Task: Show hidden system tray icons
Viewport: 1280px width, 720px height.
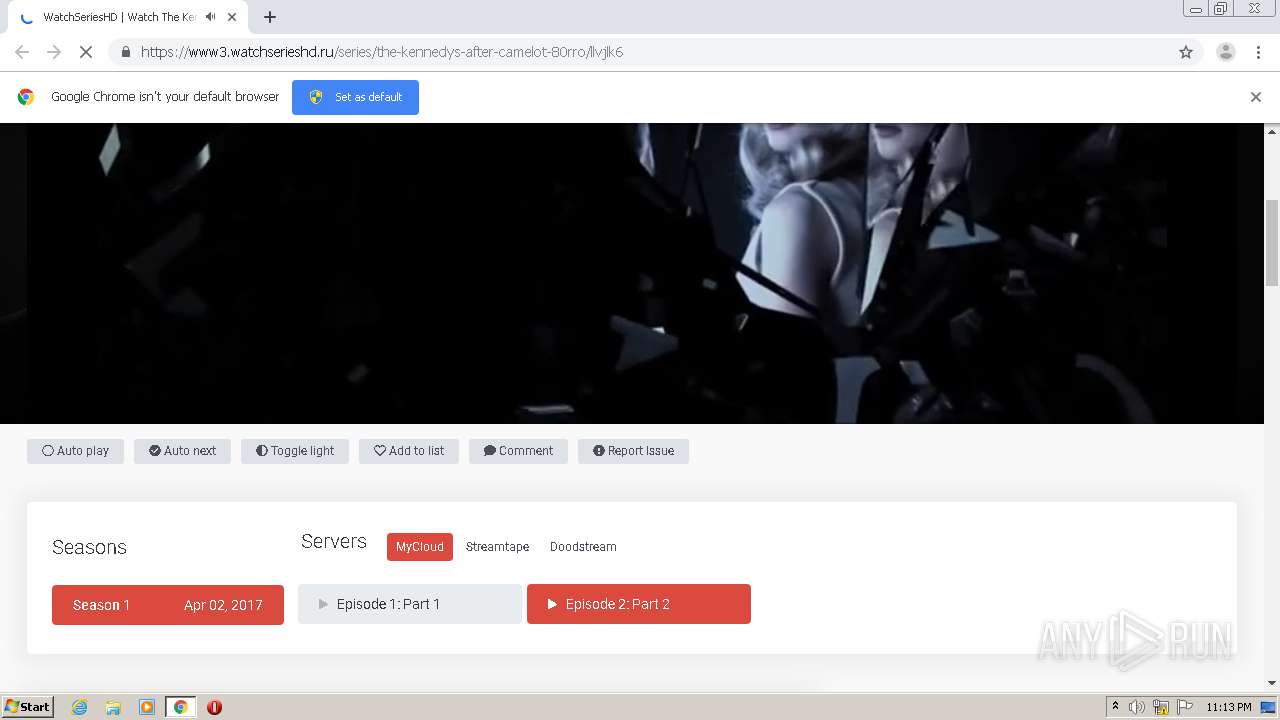Action: click(x=1115, y=707)
